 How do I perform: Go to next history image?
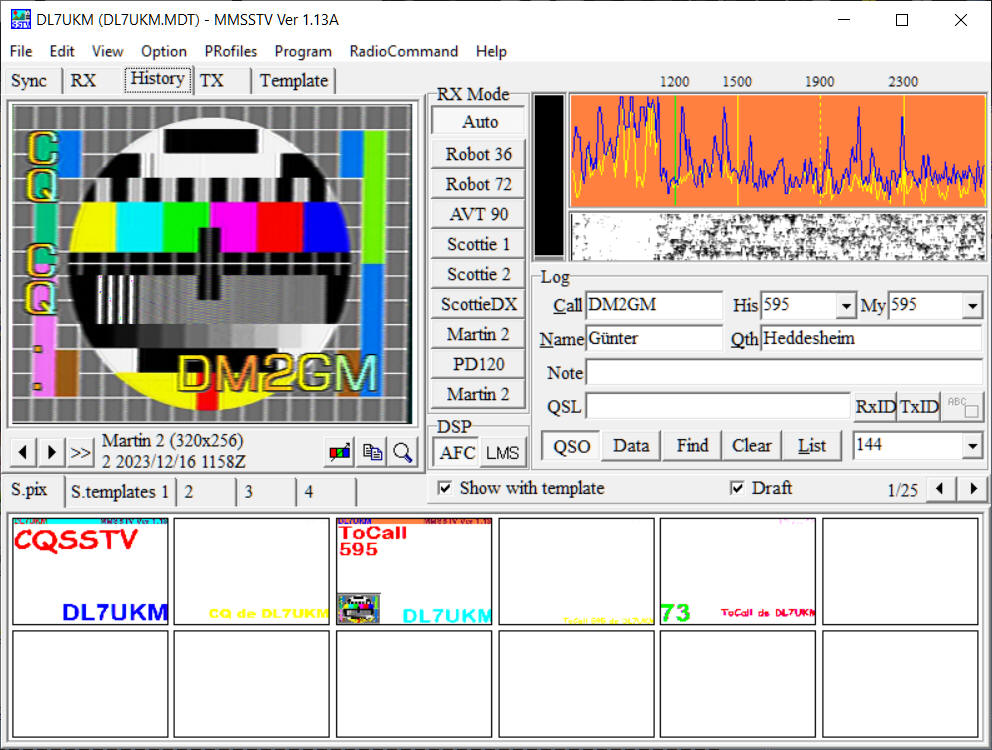(52, 452)
